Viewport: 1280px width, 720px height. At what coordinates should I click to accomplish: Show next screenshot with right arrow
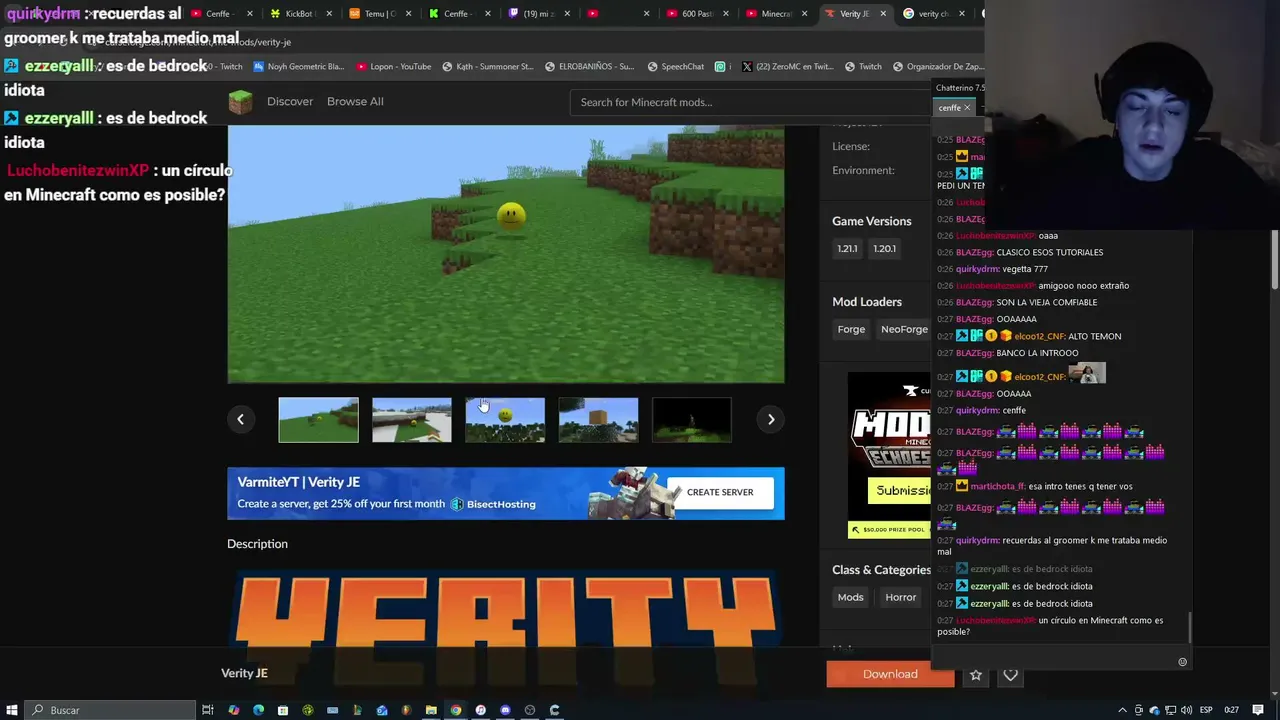point(771,420)
